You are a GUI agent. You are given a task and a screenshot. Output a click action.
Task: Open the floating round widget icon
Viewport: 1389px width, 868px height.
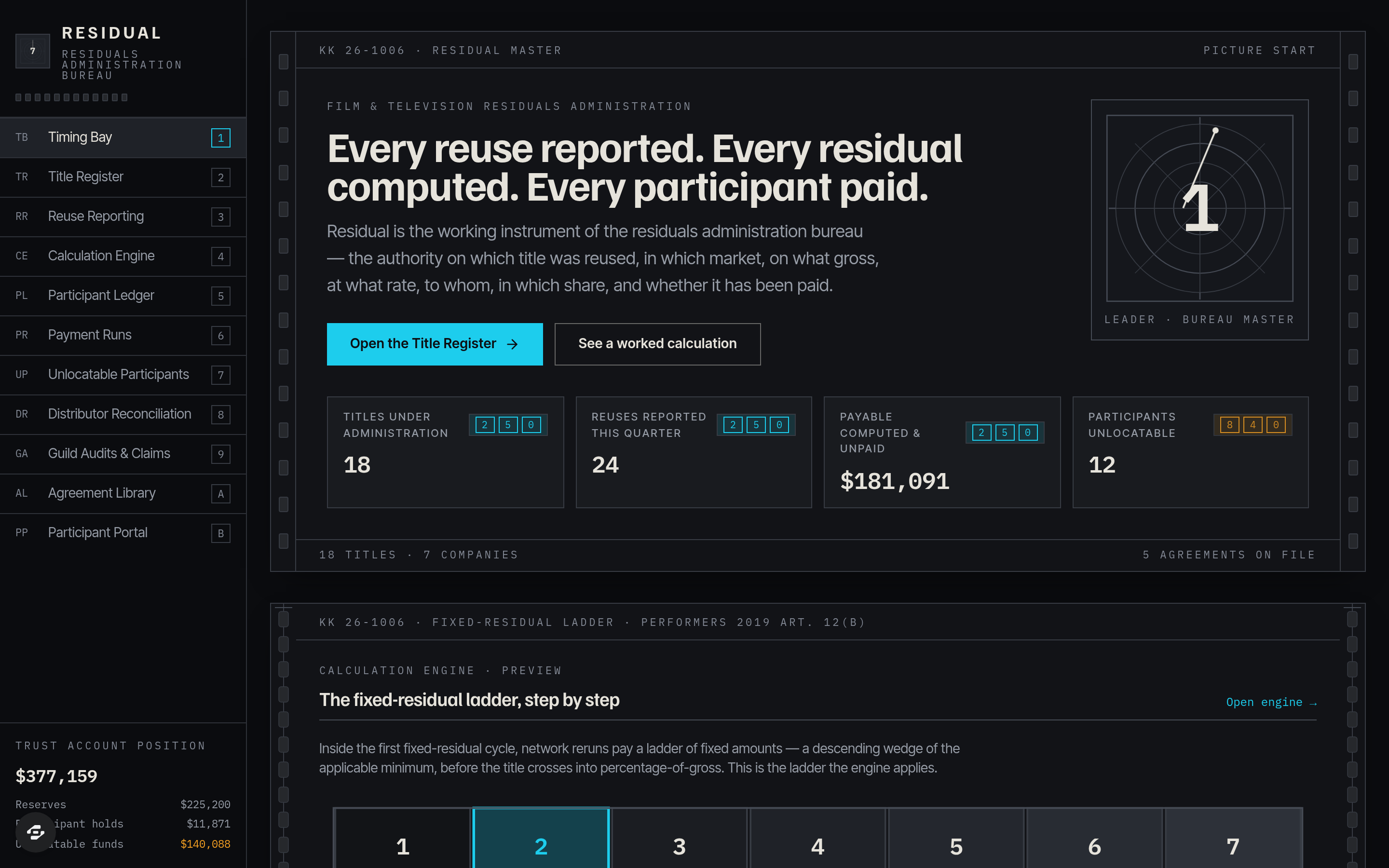tap(36, 832)
